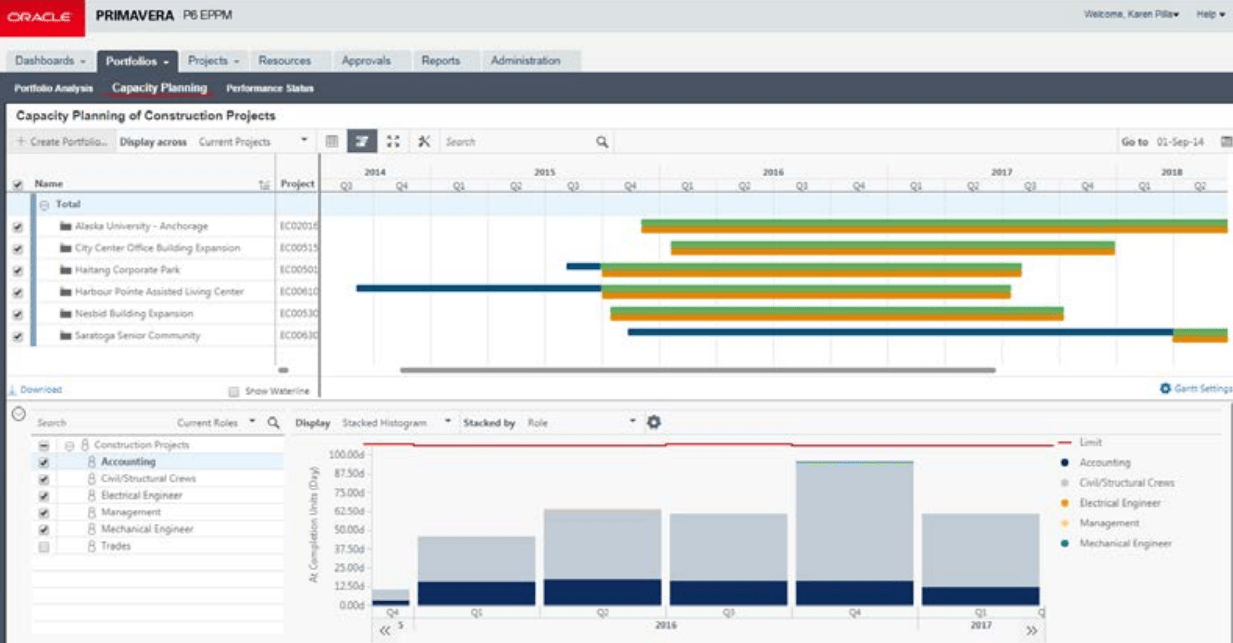Open the Performance Status page link

pos(270,88)
